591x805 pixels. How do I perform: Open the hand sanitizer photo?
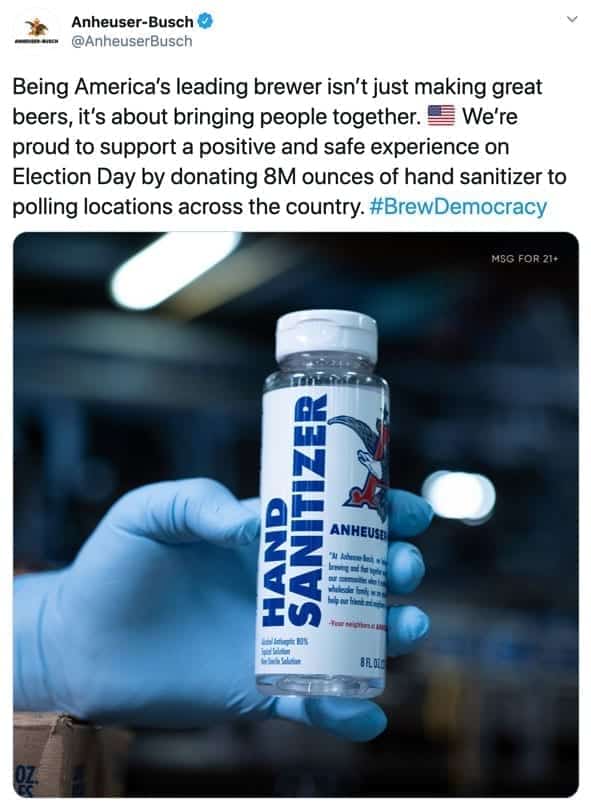296,514
